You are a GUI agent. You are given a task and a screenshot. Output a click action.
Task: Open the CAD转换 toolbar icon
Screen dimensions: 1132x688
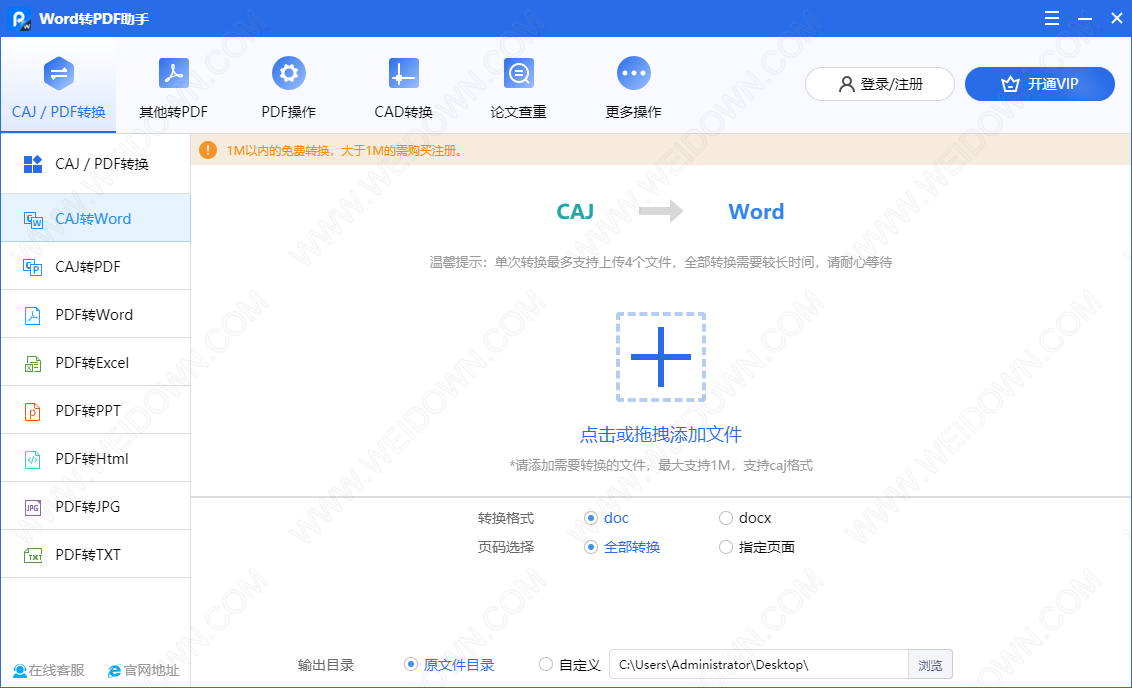coord(404,73)
